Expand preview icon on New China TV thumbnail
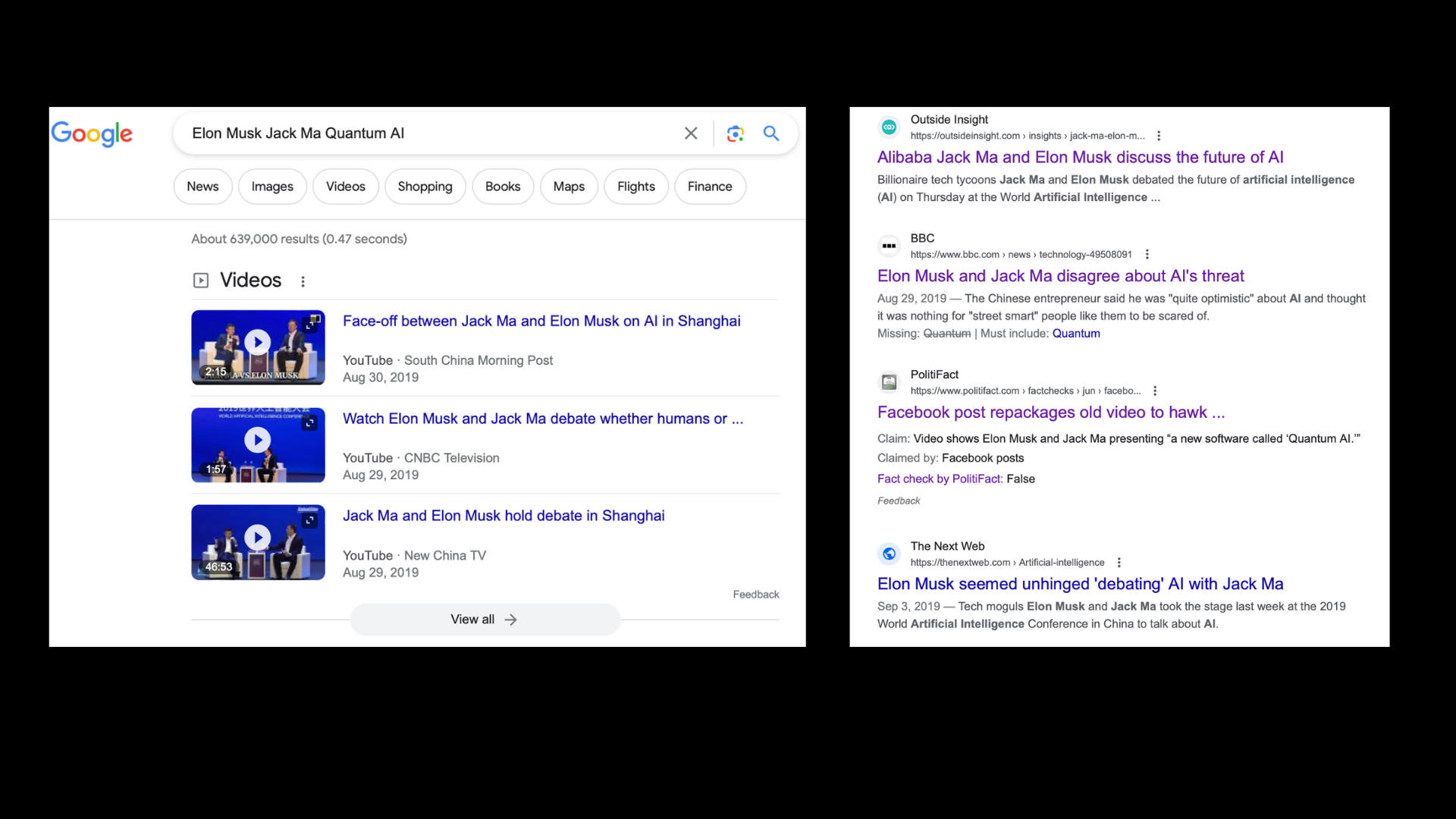Viewport: 1456px width, 819px height. pyautogui.click(x=310, y=520)
